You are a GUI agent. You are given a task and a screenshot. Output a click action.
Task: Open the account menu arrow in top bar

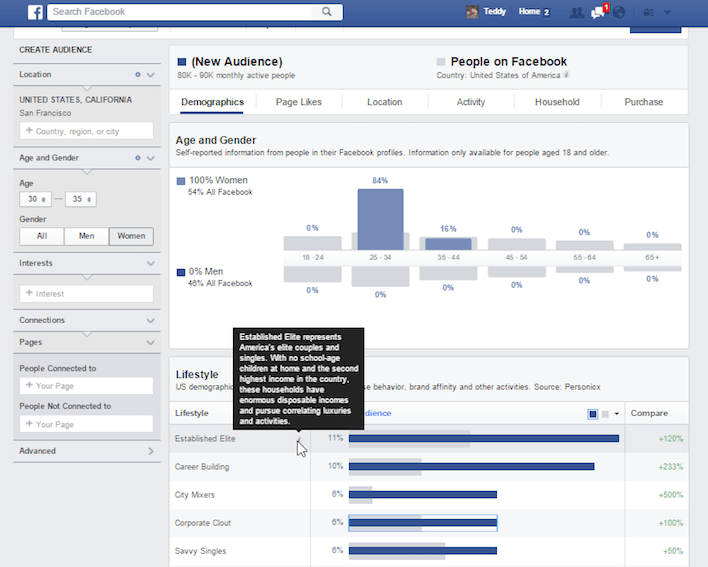tap(667, 13)
